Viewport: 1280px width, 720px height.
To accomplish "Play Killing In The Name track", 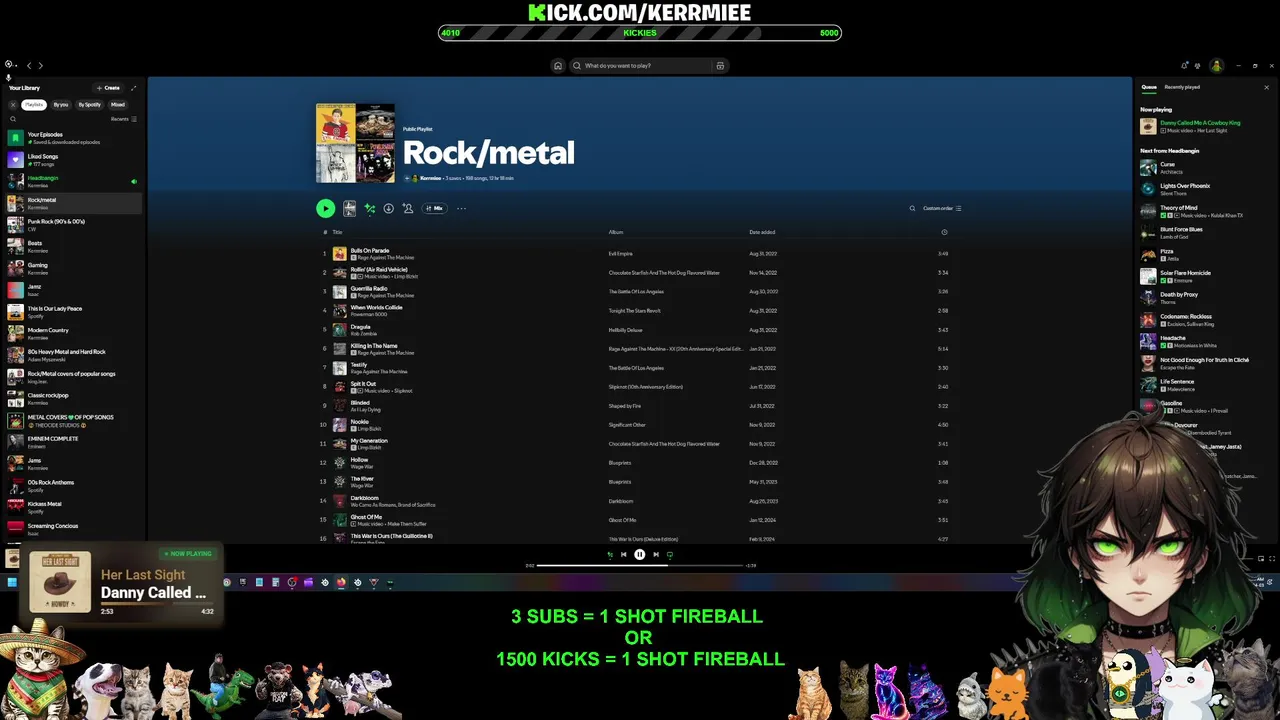I will [640, 349].
